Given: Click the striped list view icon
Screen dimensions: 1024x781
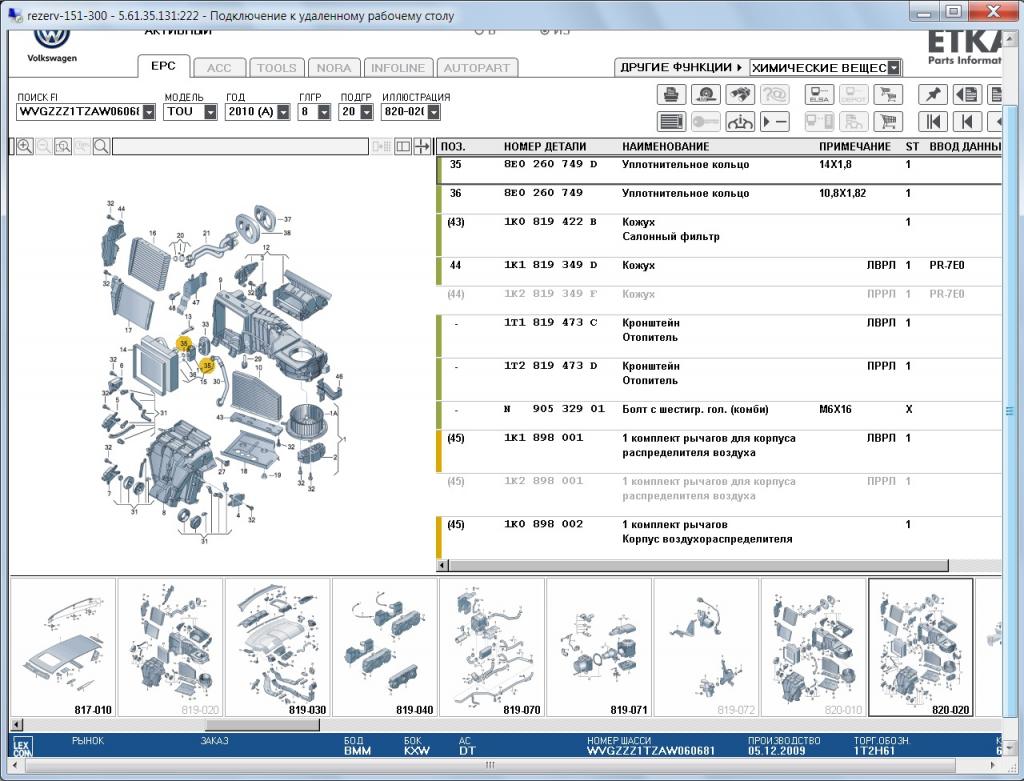Looking at the screenshot, I should (671, 121).
